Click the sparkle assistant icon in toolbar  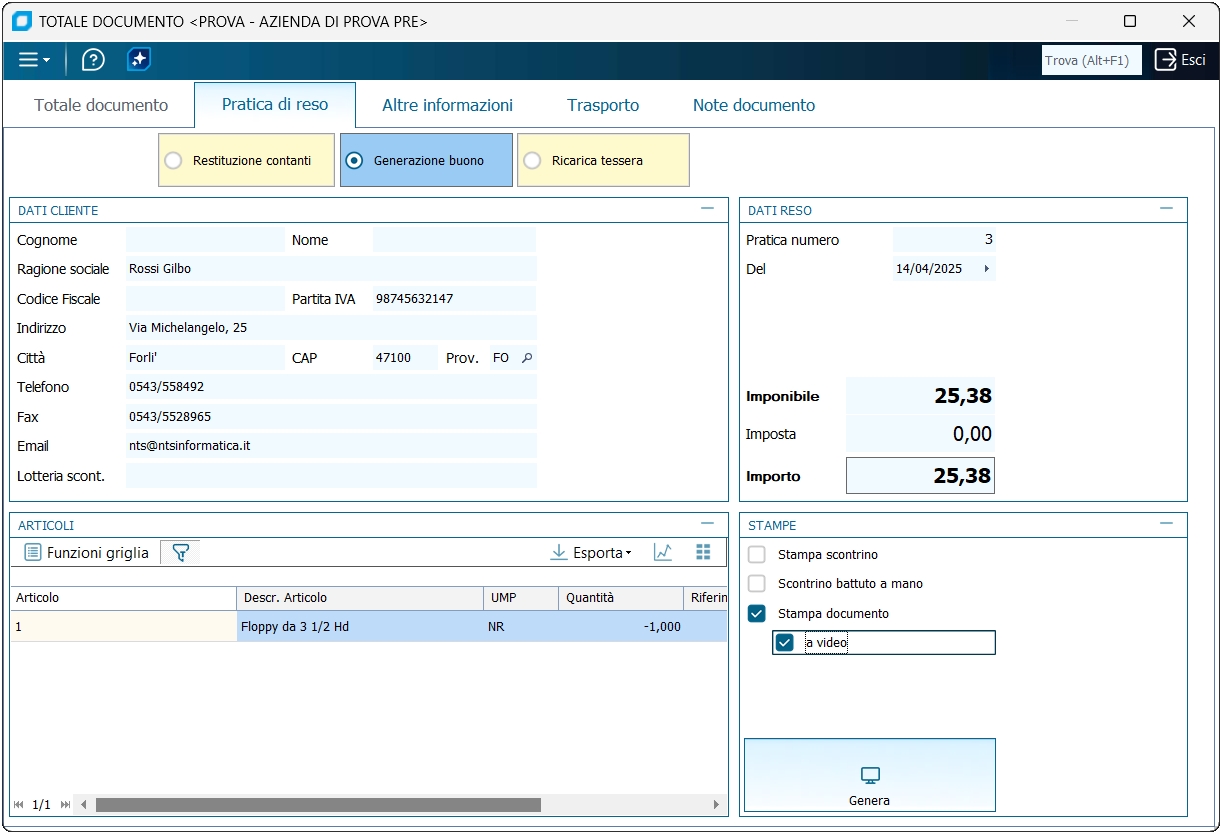point(139,60)
